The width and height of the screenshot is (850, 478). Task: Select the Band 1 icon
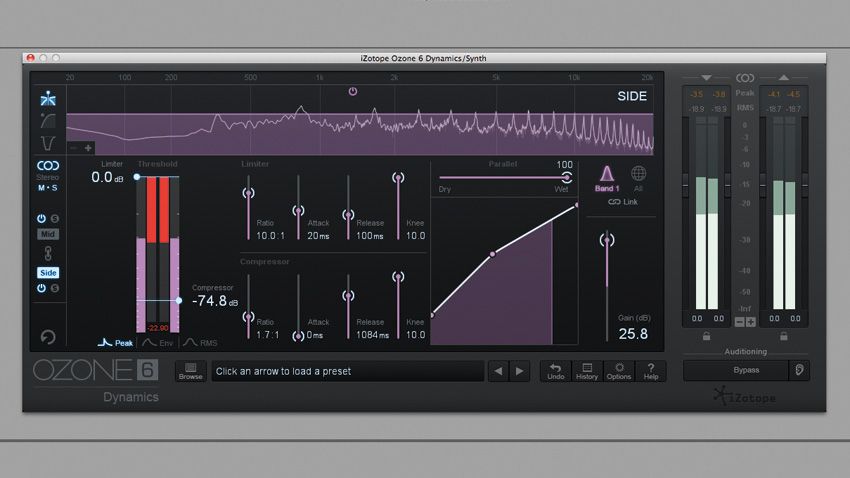pyautogui.click(x=607, y=178)
